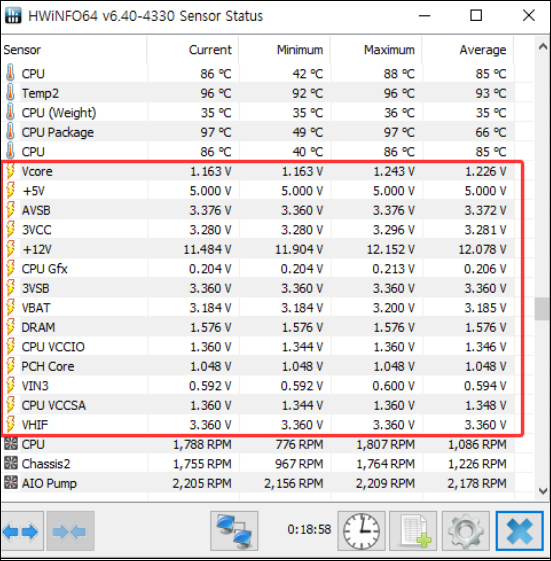Click the scrollbar up arrow
Viewport: 551px width, 561px height.
click(x=542, y=46)
